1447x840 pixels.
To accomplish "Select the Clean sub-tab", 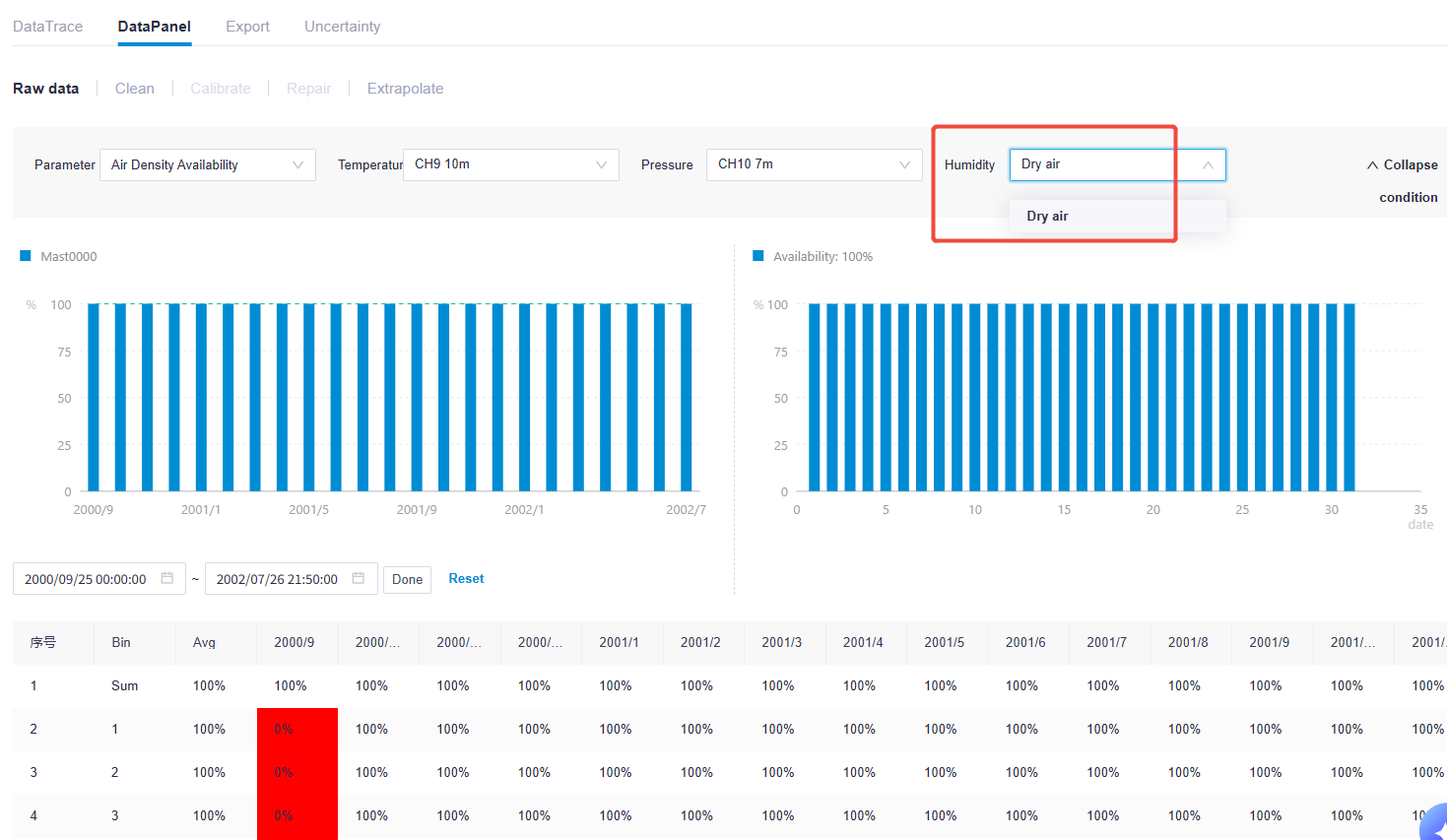I will (135, 89).
